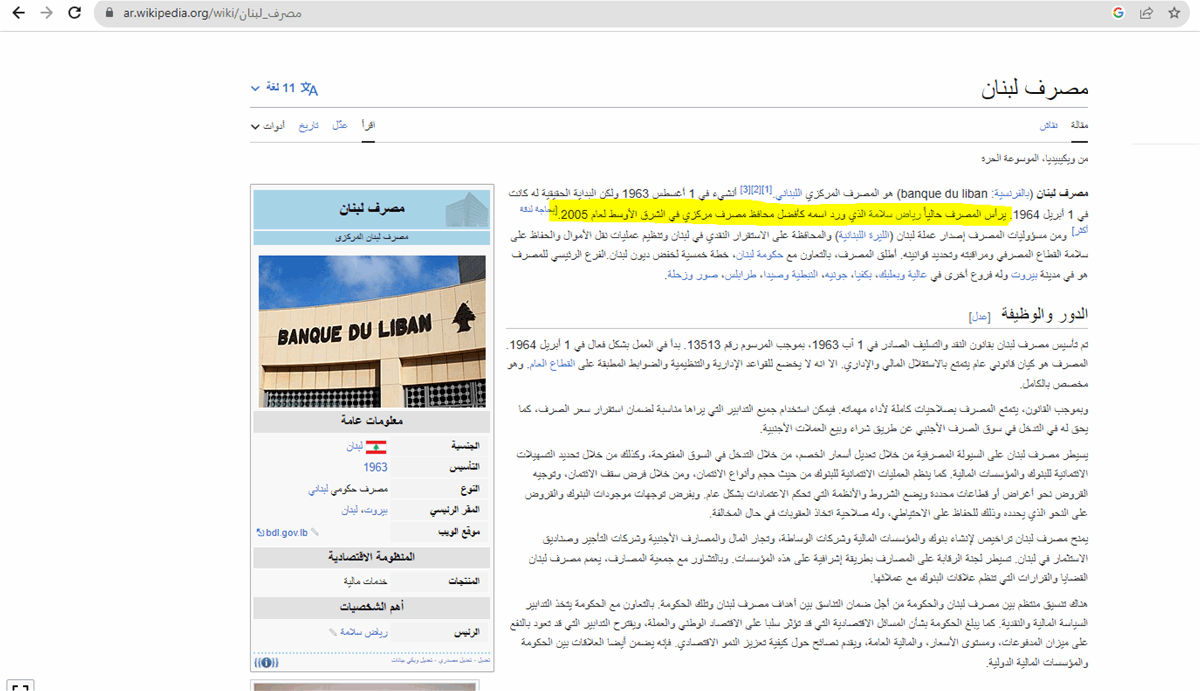Follow the صيدا city link
Screen dimensions: 1200x691
pos(773,273)
